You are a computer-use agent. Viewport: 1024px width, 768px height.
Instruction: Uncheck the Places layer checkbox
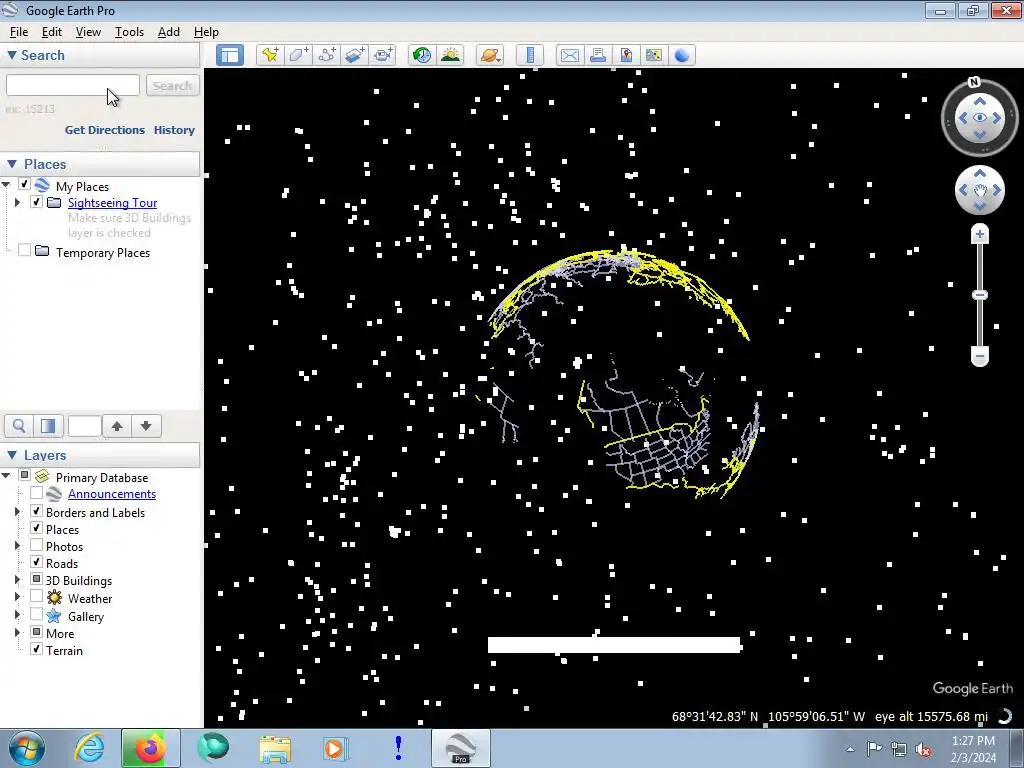tap(37, 528)
